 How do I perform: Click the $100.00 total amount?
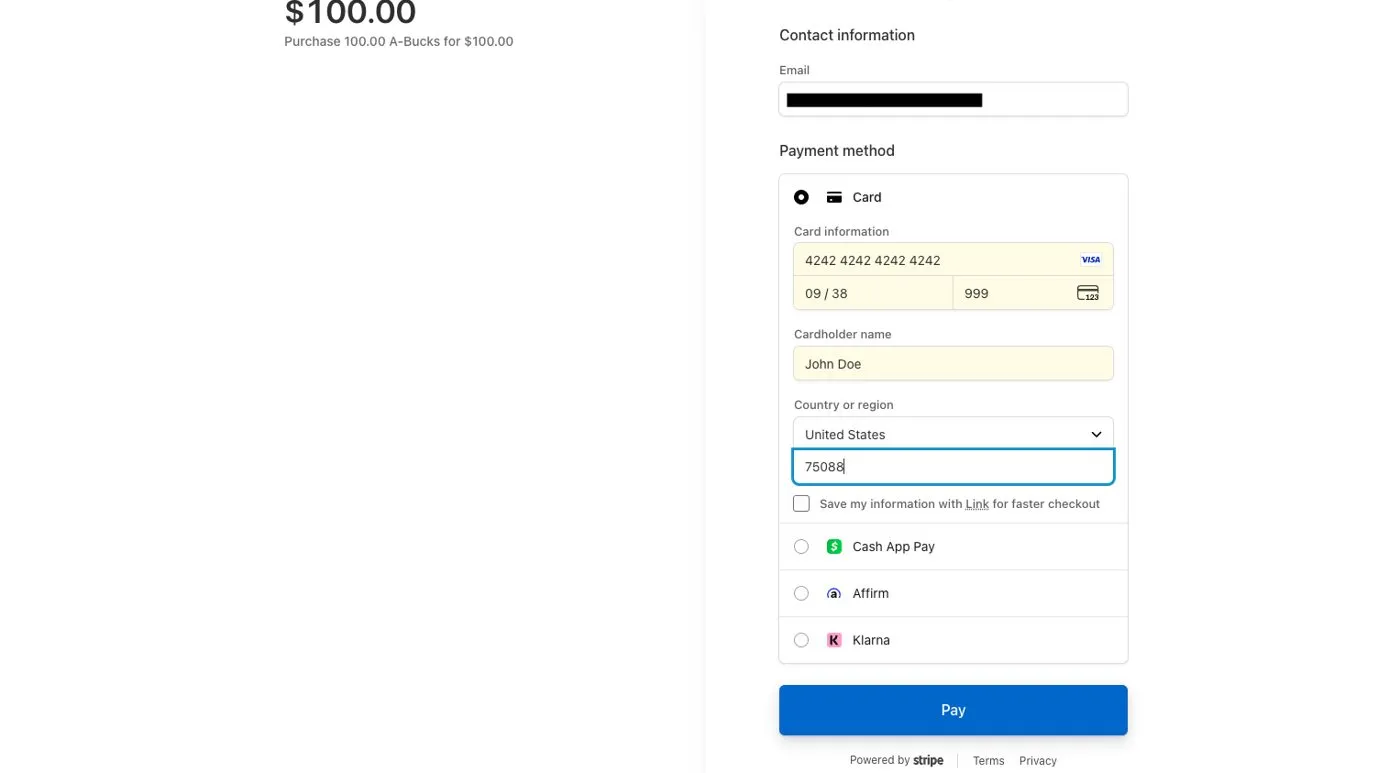(x=350, y=13)
